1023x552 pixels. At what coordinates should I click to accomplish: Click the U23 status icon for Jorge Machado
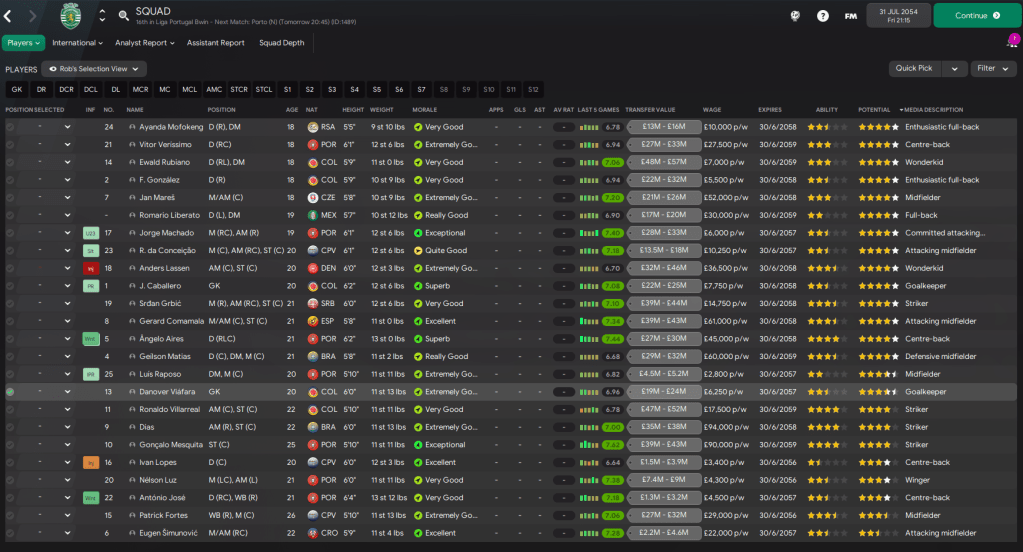[90, 233]
